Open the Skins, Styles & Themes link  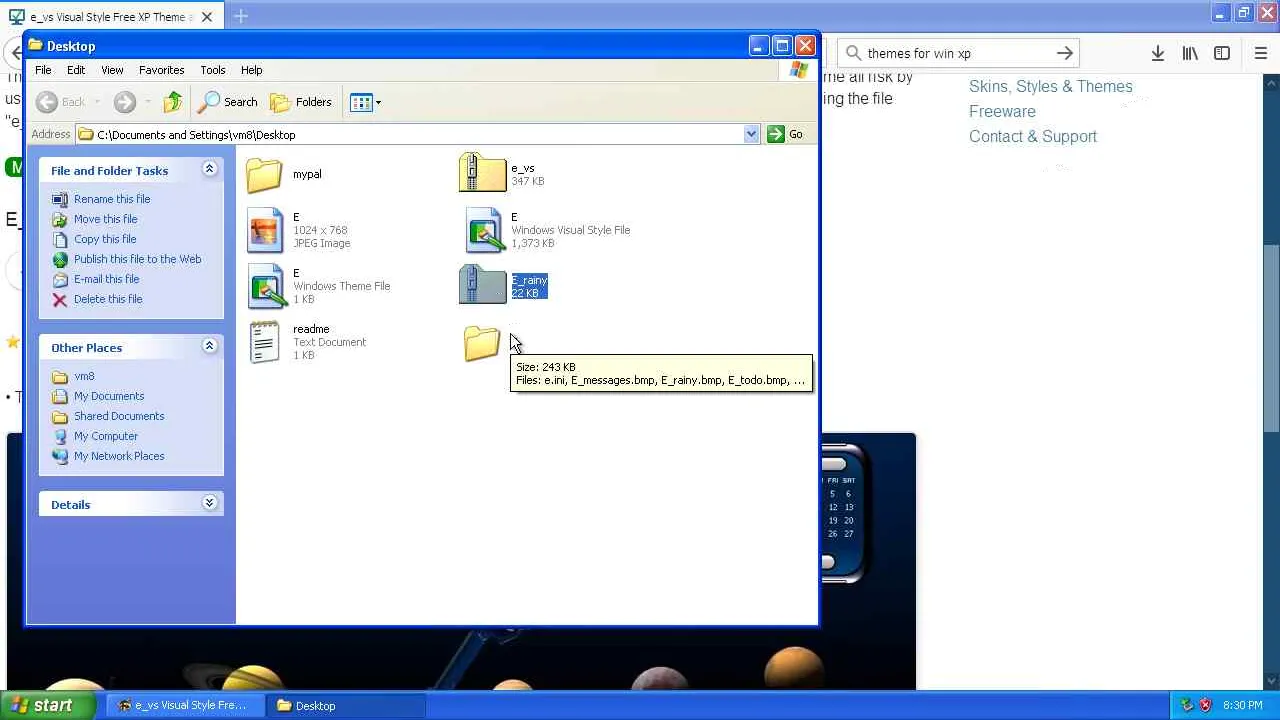click(x=1051, y=87)
